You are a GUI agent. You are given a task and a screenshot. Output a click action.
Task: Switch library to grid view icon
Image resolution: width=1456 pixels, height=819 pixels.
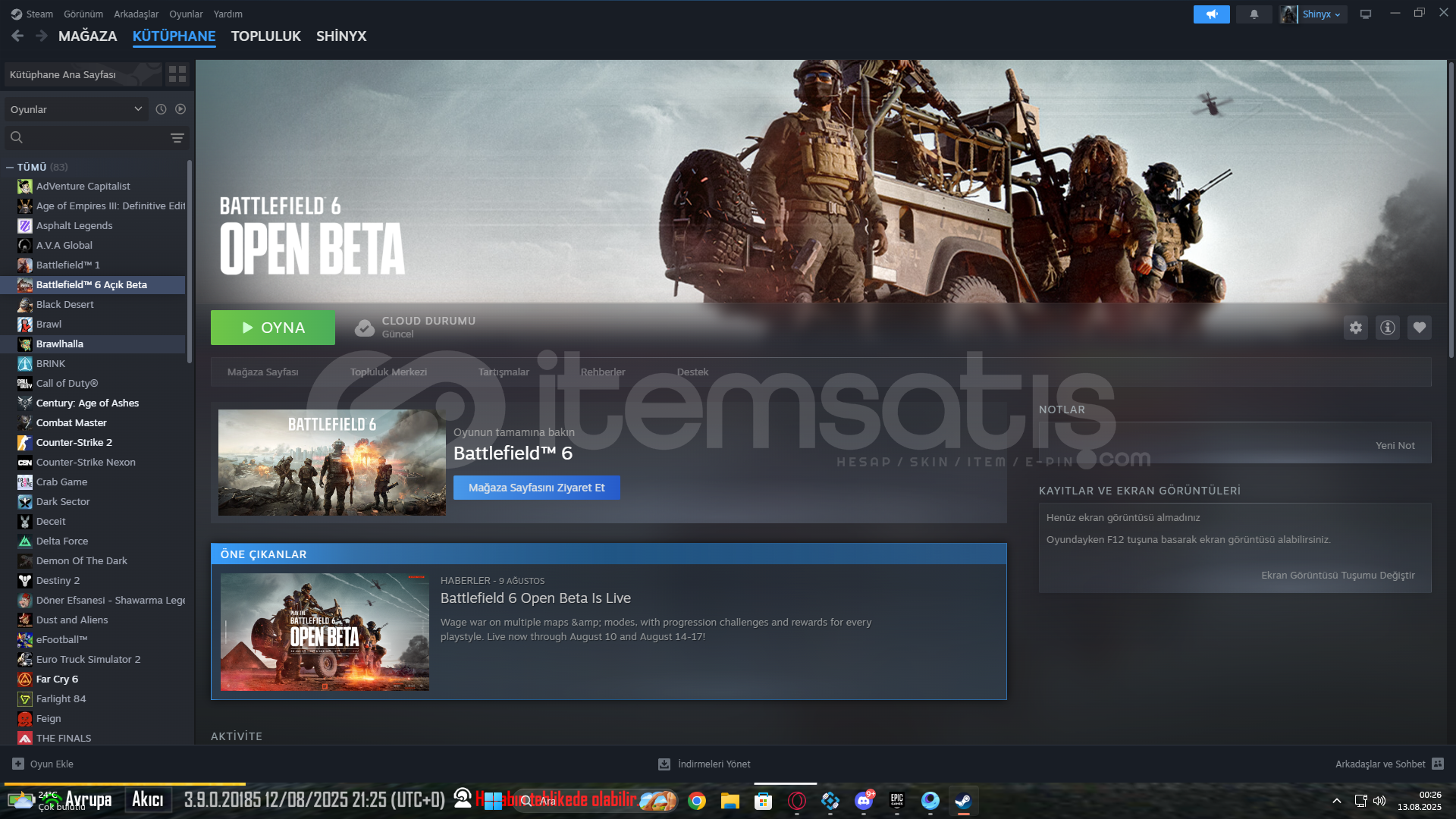pyautogui.click(x=177, y=74)
